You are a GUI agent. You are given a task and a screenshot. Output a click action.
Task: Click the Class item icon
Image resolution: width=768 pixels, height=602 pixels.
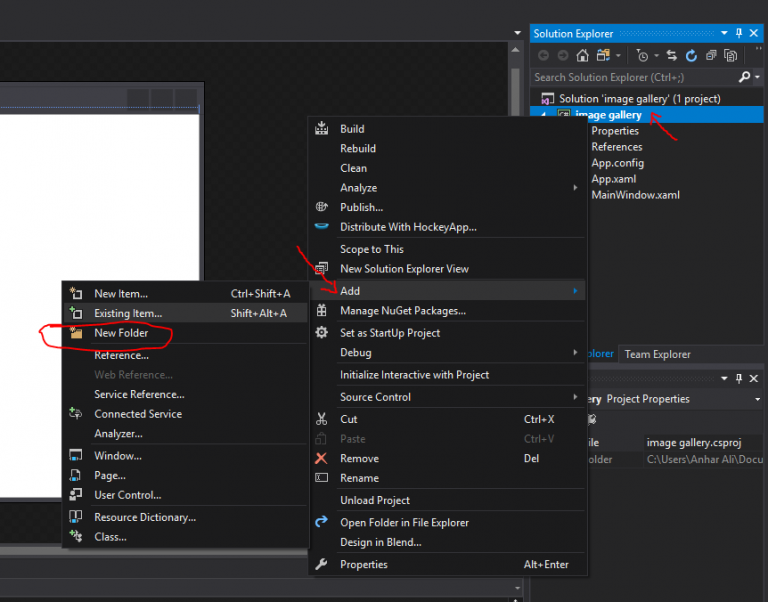[76, 536]
